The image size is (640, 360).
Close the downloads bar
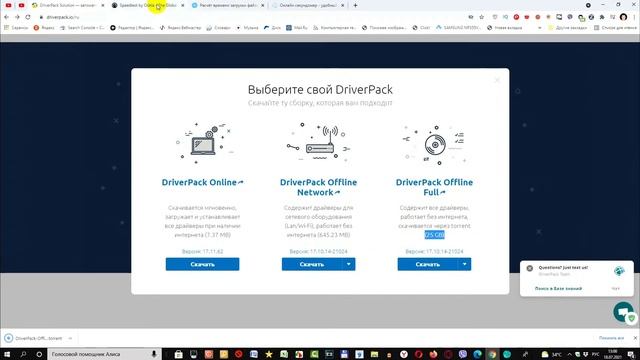coord(635,338)
